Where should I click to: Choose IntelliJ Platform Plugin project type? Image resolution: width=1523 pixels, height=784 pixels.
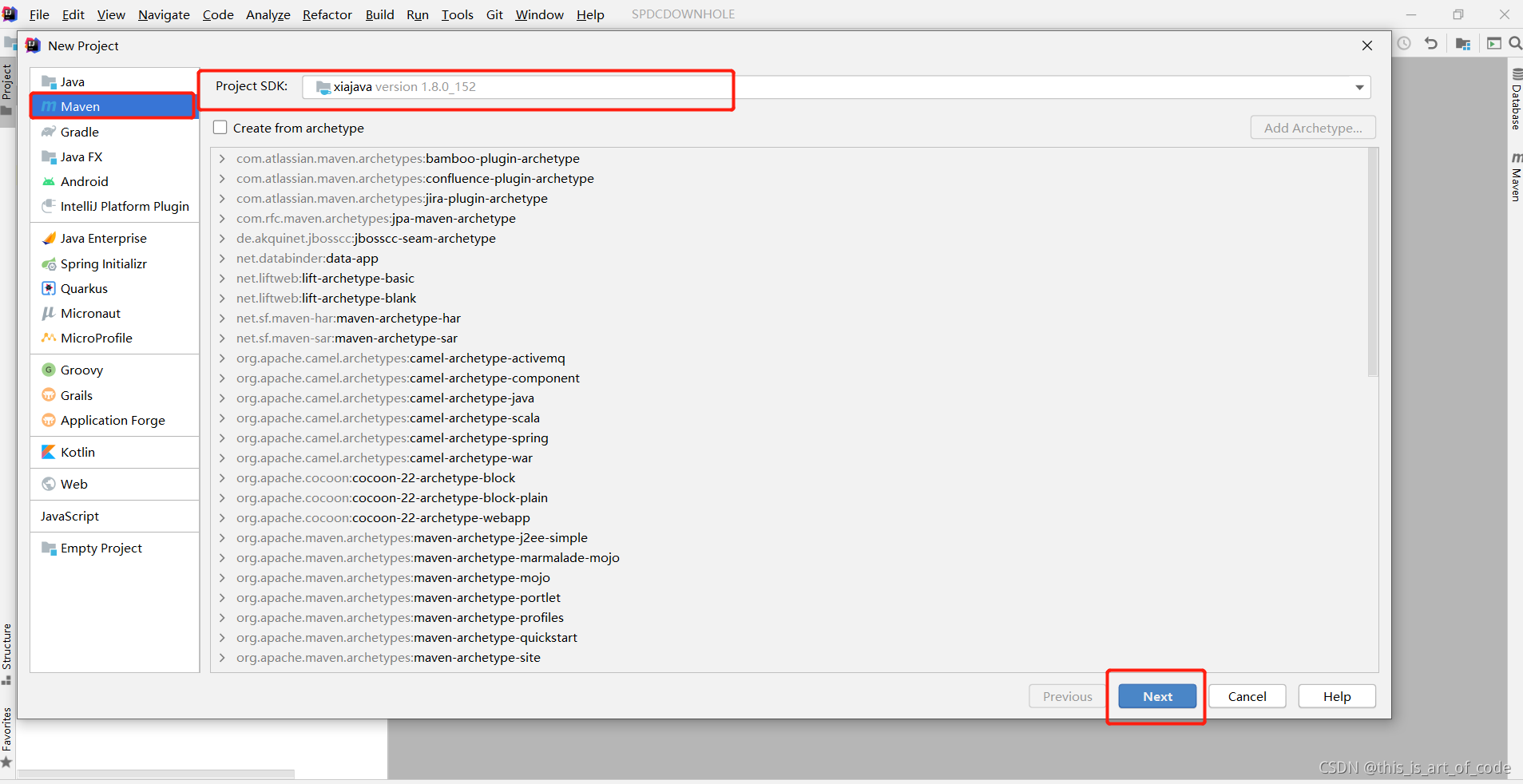coord(114,206)
